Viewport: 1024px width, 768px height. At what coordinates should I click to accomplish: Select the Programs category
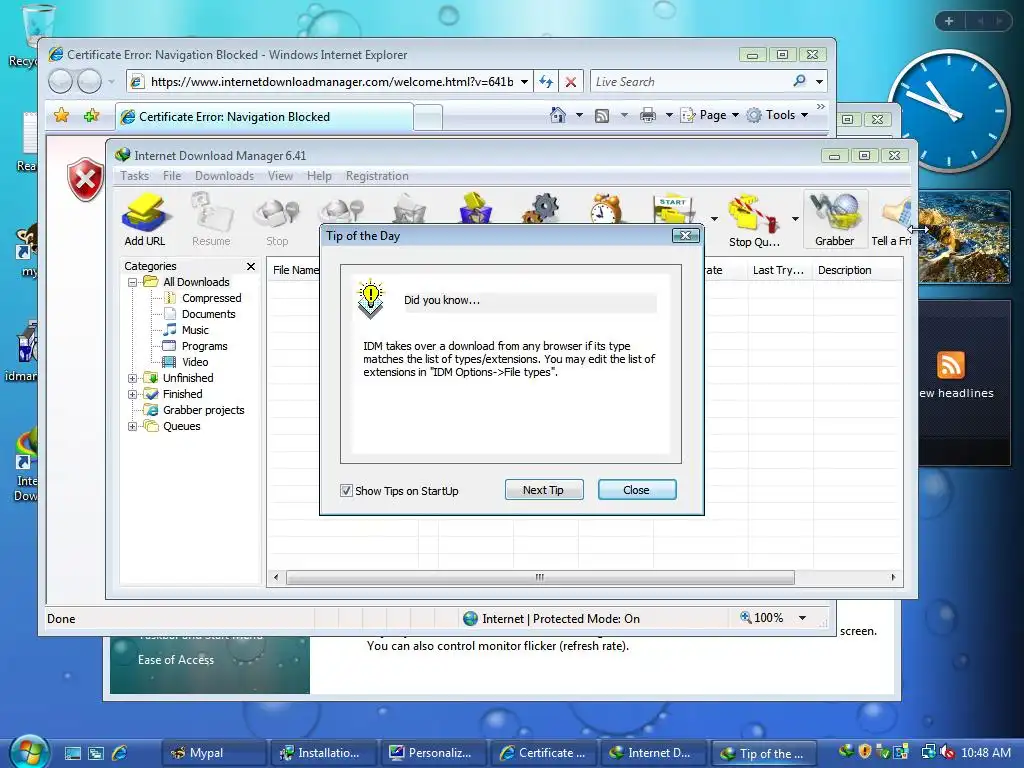pos(204,346)
